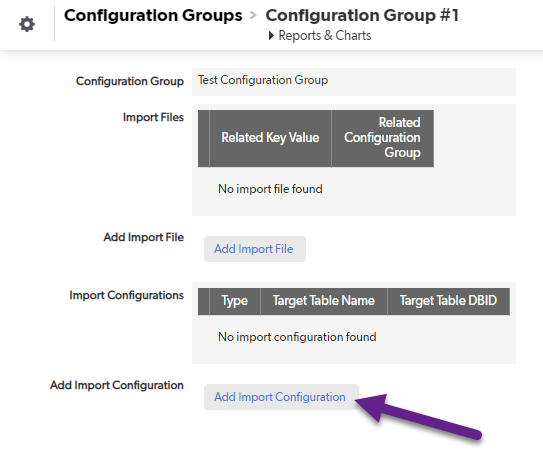Click the Add Import Configuration button
Screen dimensions: 543x465
pos(281,397)
